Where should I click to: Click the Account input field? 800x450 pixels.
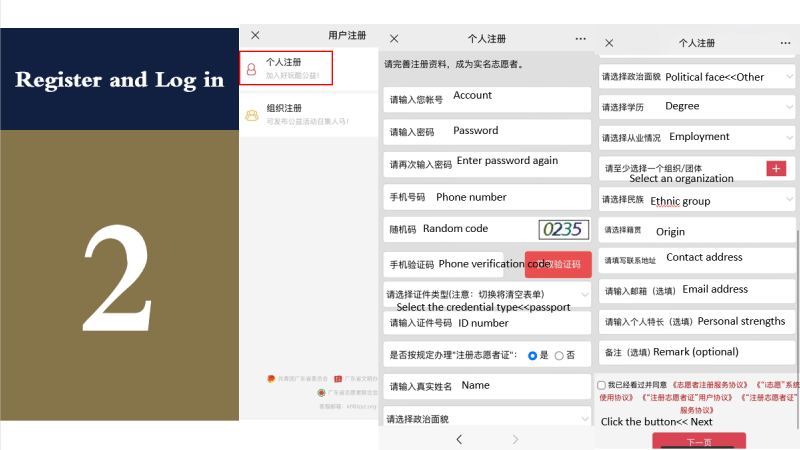(487, 100)
